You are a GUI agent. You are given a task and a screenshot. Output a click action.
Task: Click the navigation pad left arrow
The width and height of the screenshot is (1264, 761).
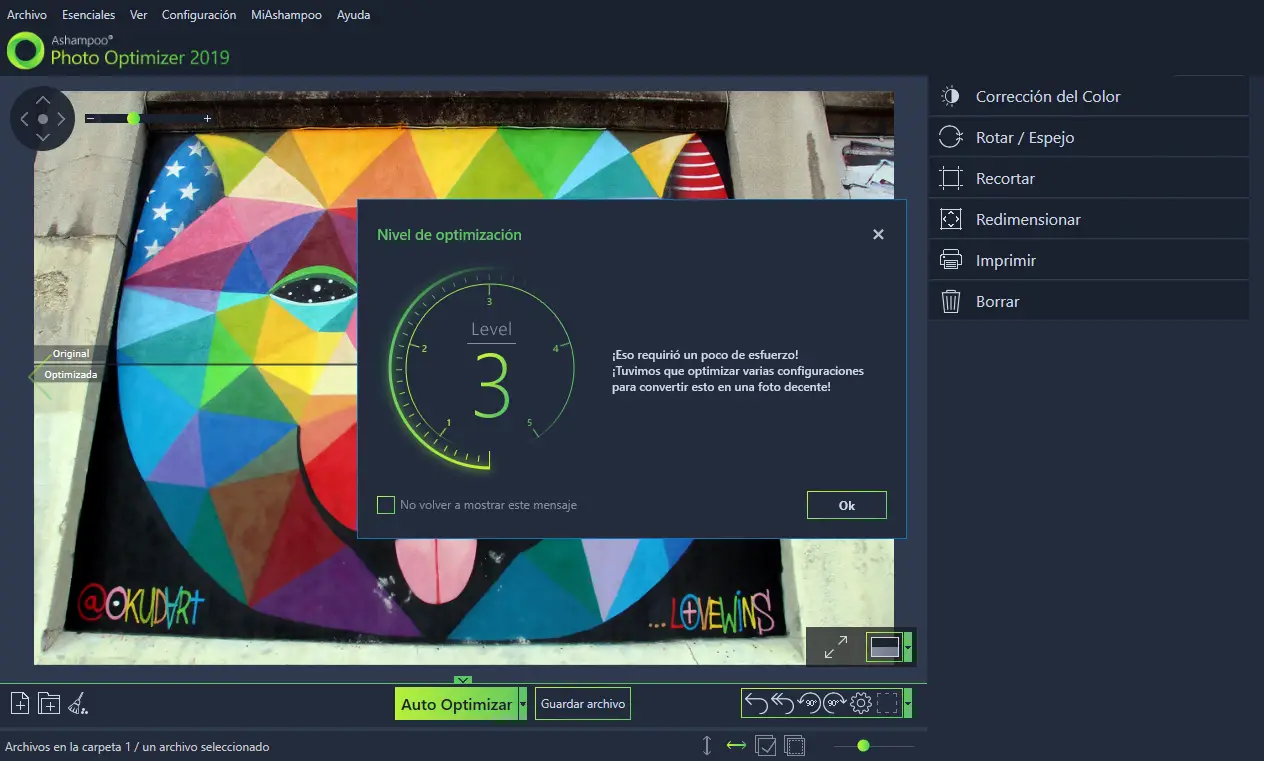click(24, 119)
